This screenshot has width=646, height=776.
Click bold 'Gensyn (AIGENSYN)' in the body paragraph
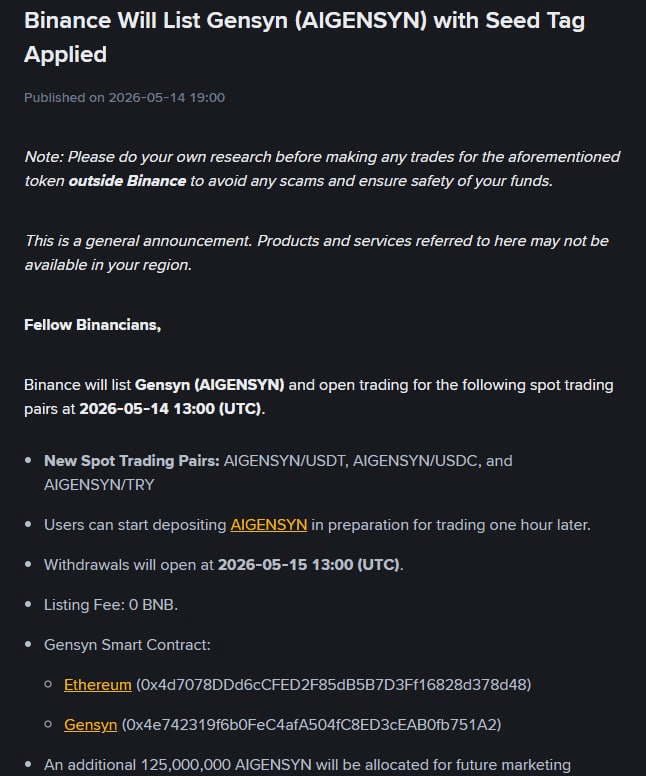[x=209, y=385]
